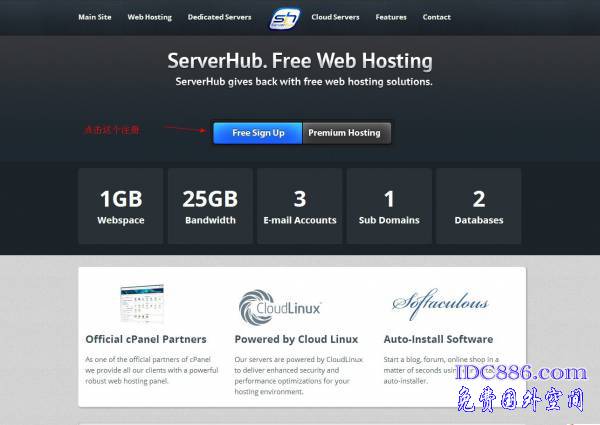The image size is (600, 425).
Task: Go to Web Hosting in navigation
Action: click(x=149, y=17)
